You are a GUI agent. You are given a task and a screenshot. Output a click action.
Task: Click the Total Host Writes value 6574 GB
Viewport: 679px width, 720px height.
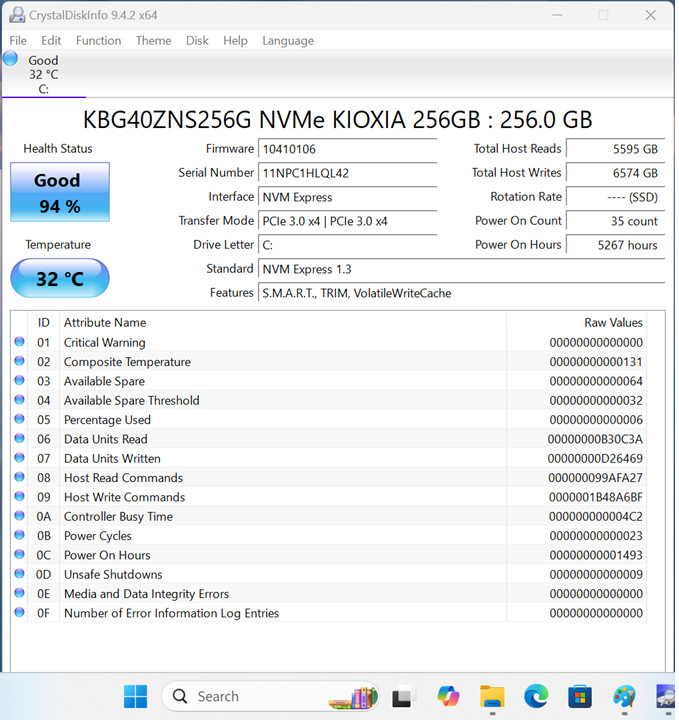click(615, 173)
